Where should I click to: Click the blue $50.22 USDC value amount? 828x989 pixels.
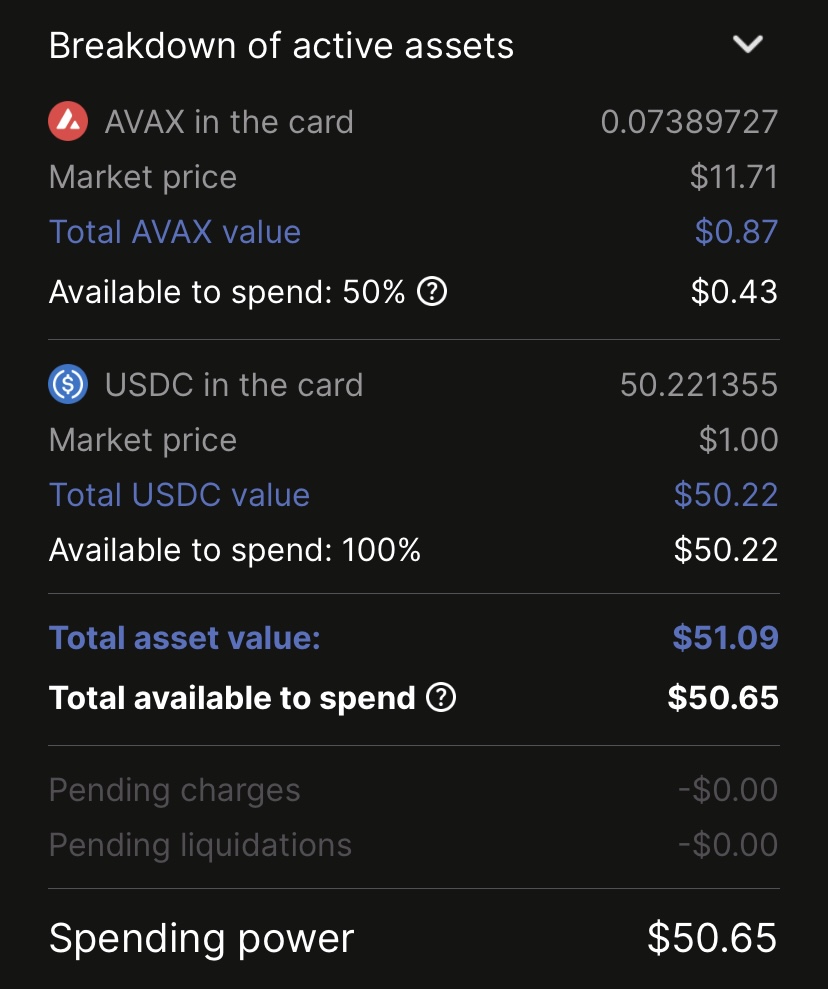[x=726, y=495]
